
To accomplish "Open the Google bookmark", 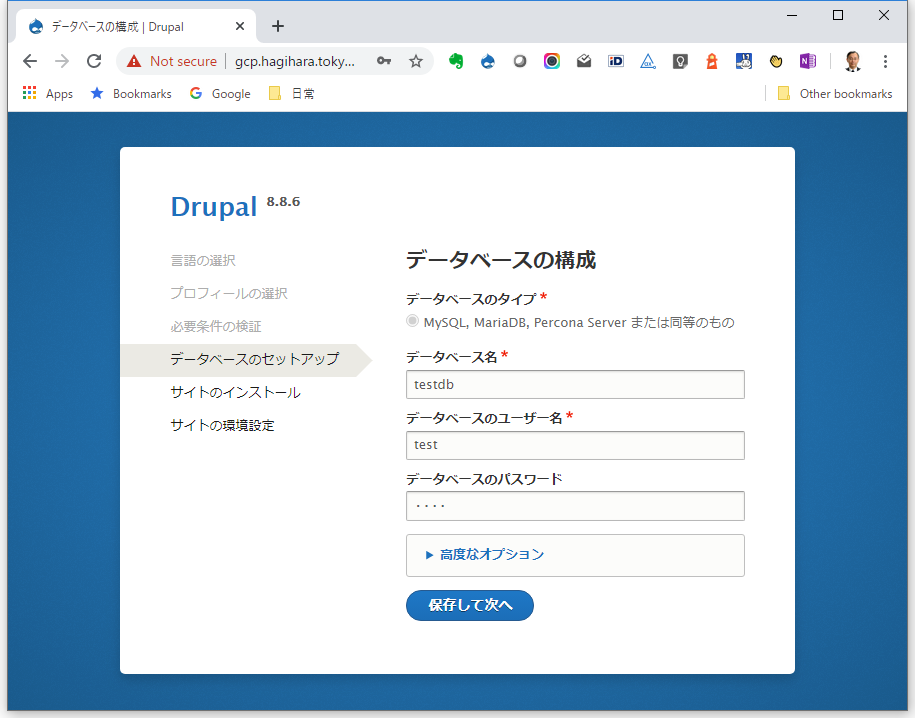I will (220, 93).
